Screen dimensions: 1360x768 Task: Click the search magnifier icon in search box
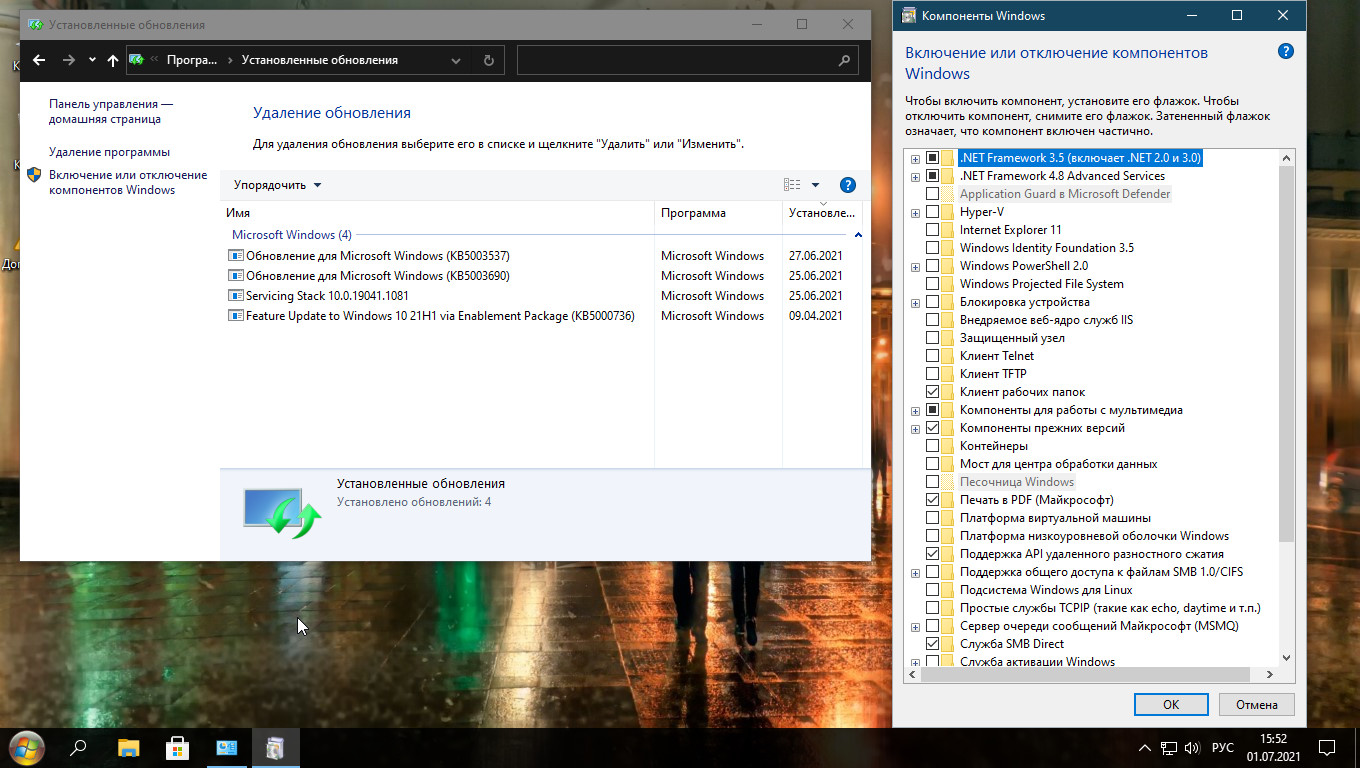tap(843, 60)
